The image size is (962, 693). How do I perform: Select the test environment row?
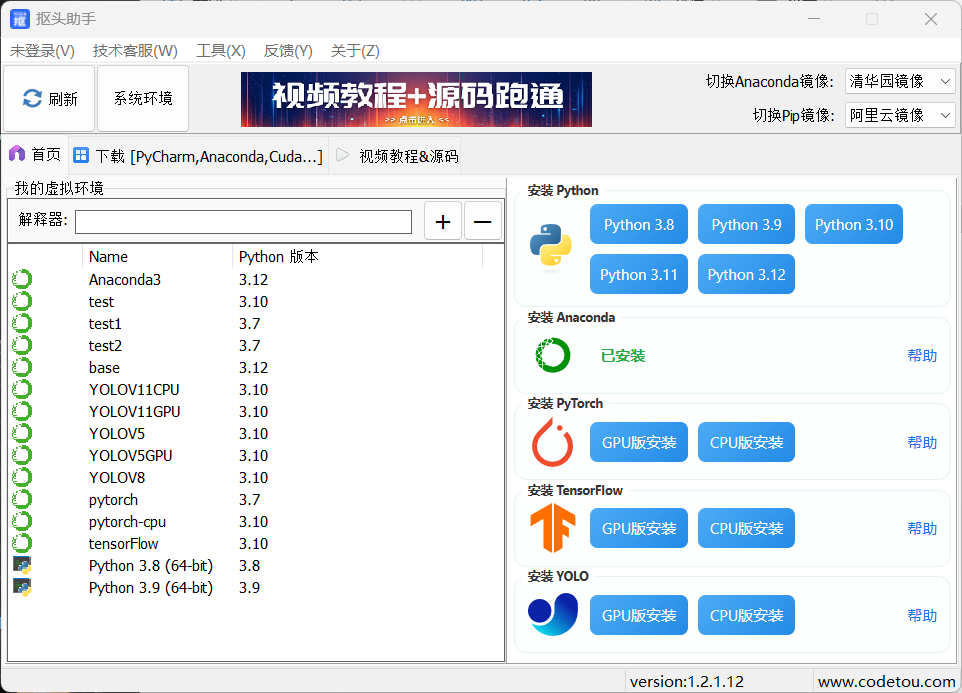[x=256, y=302]
